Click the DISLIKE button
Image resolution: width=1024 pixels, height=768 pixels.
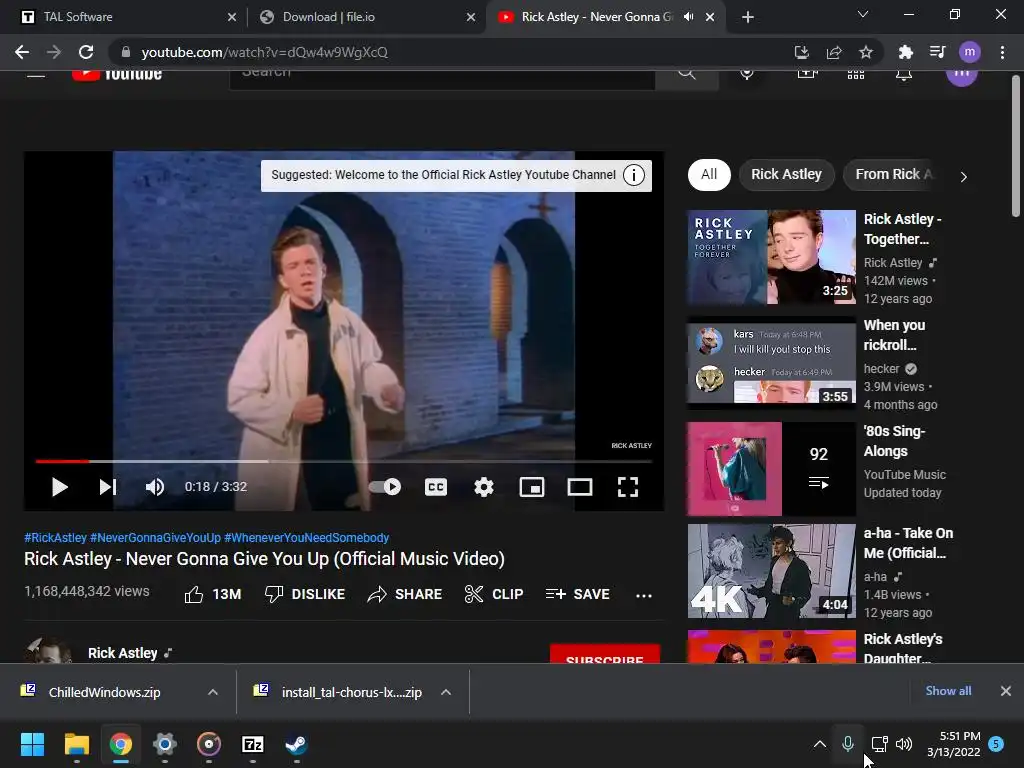(x=305, y=594)
